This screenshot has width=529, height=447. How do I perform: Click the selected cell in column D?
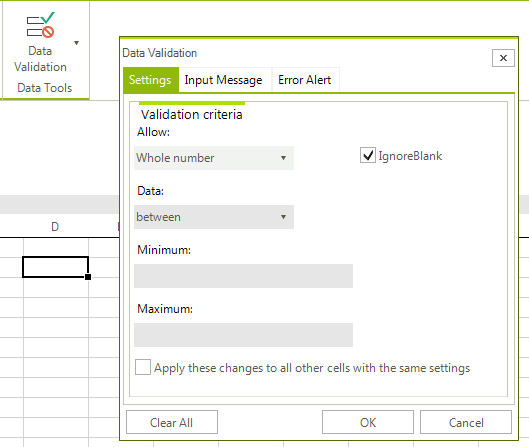point(56,267)
